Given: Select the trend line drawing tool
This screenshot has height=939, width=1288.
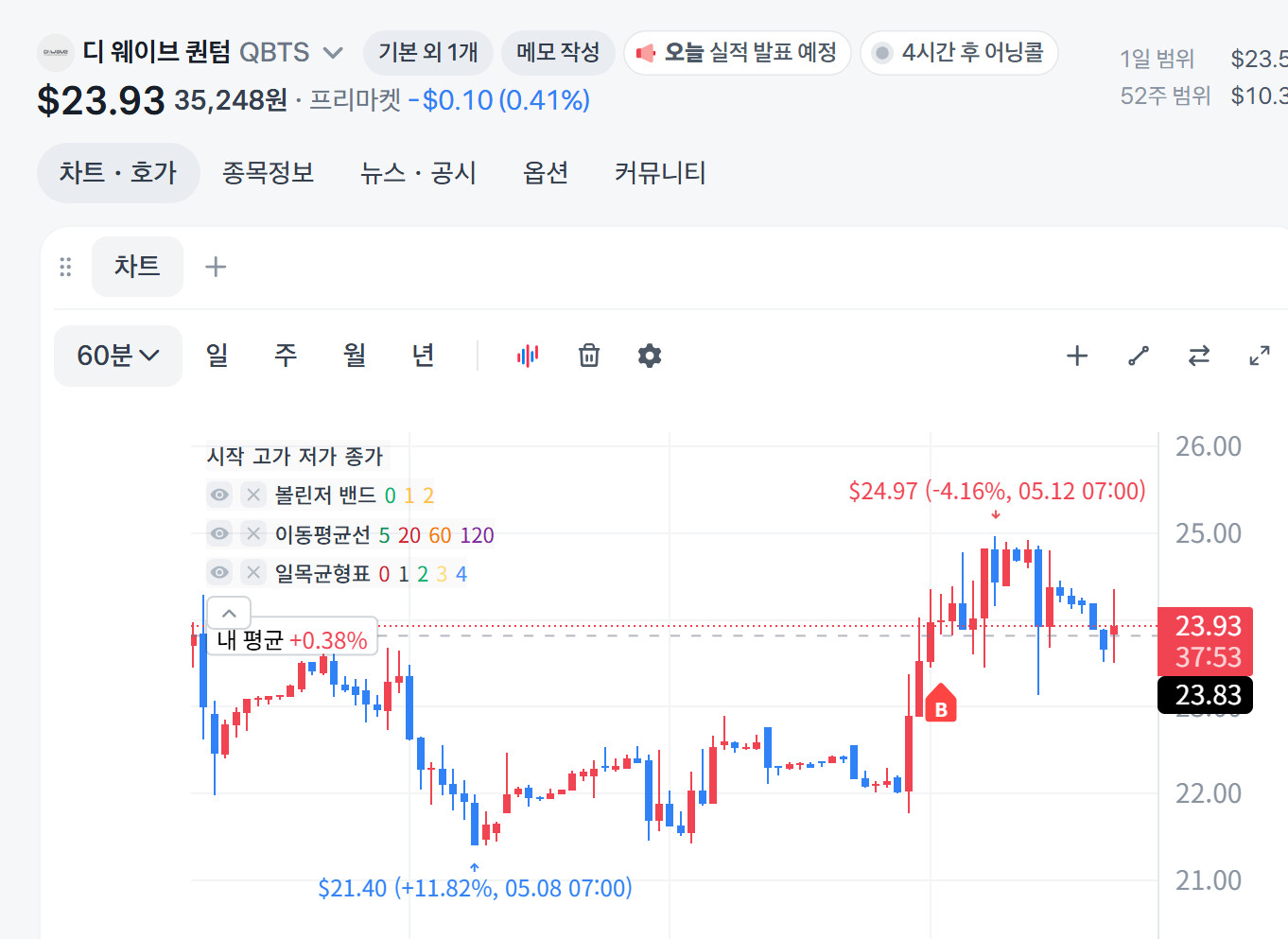Looking at the screenshot, I should pyautogui.click(x=1139, y=356).
